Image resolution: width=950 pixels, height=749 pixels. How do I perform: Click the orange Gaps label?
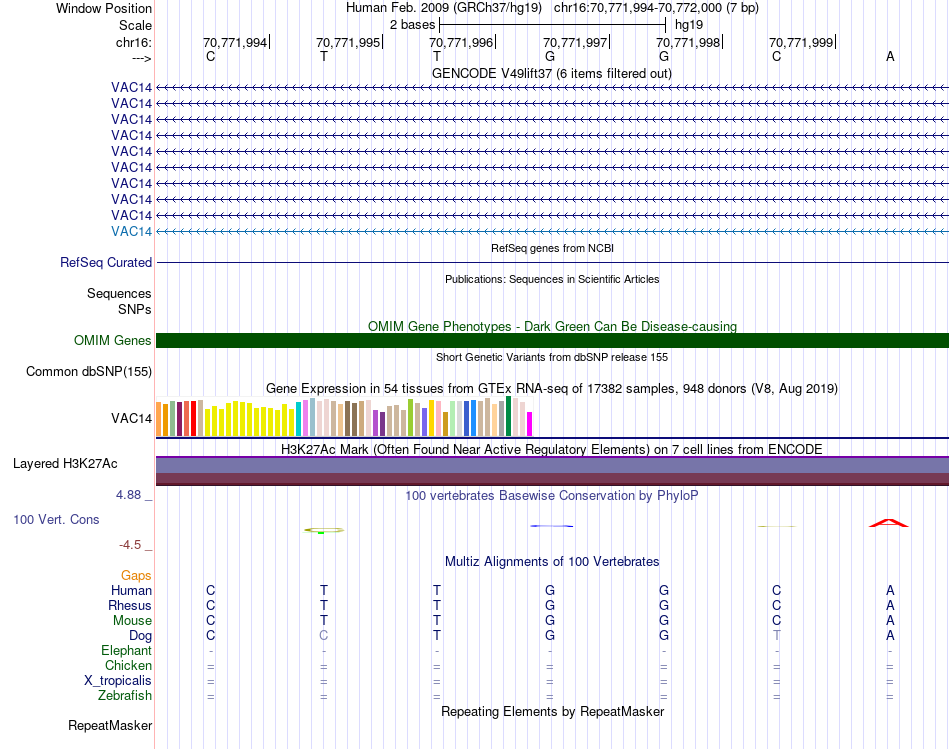(x=136, y=576)
